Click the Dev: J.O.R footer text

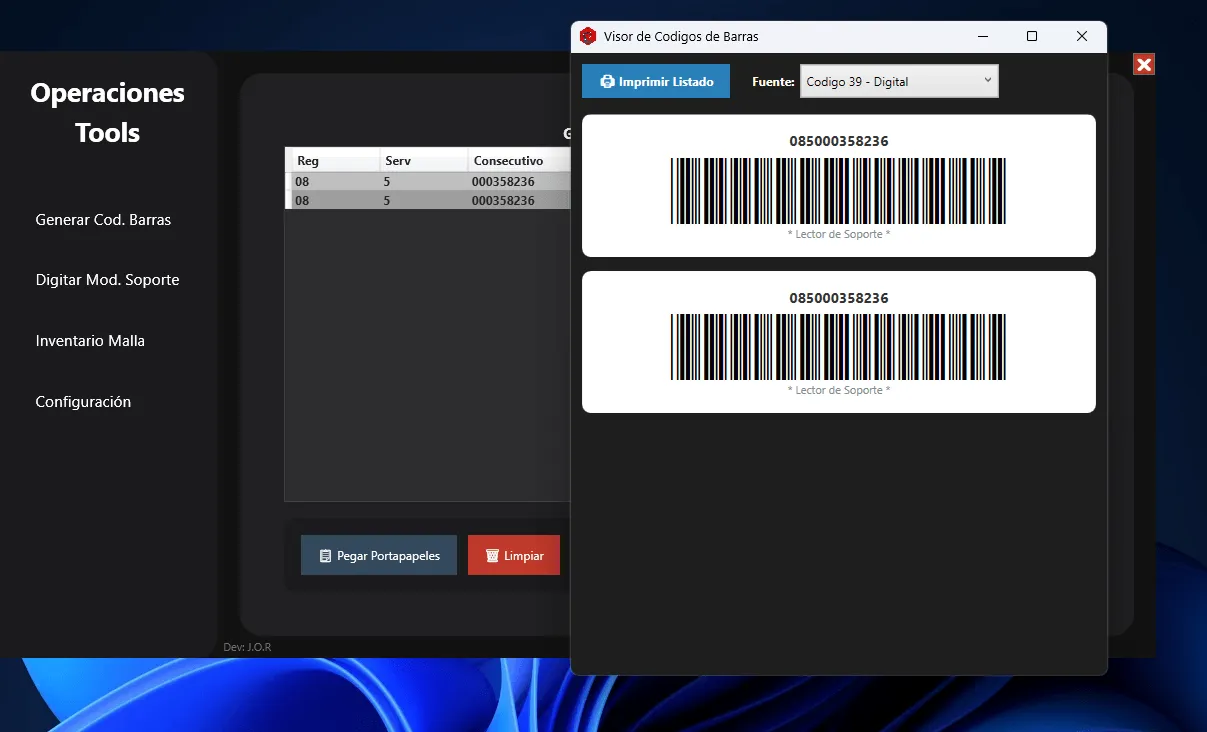[247, 647]
